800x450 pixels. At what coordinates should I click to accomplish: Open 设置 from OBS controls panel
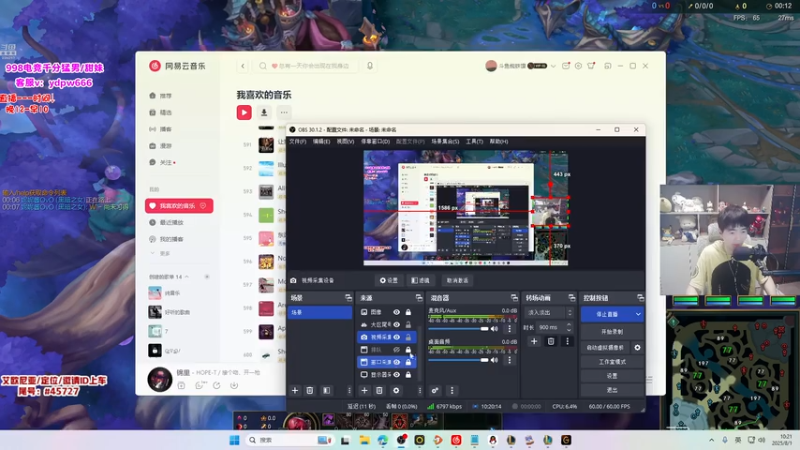click(x=612, y=376)
